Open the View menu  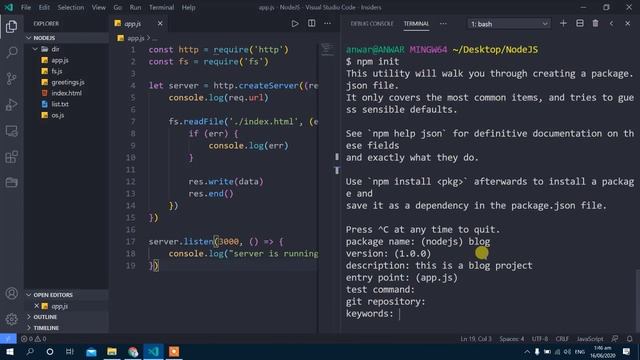tap(98, 7)
